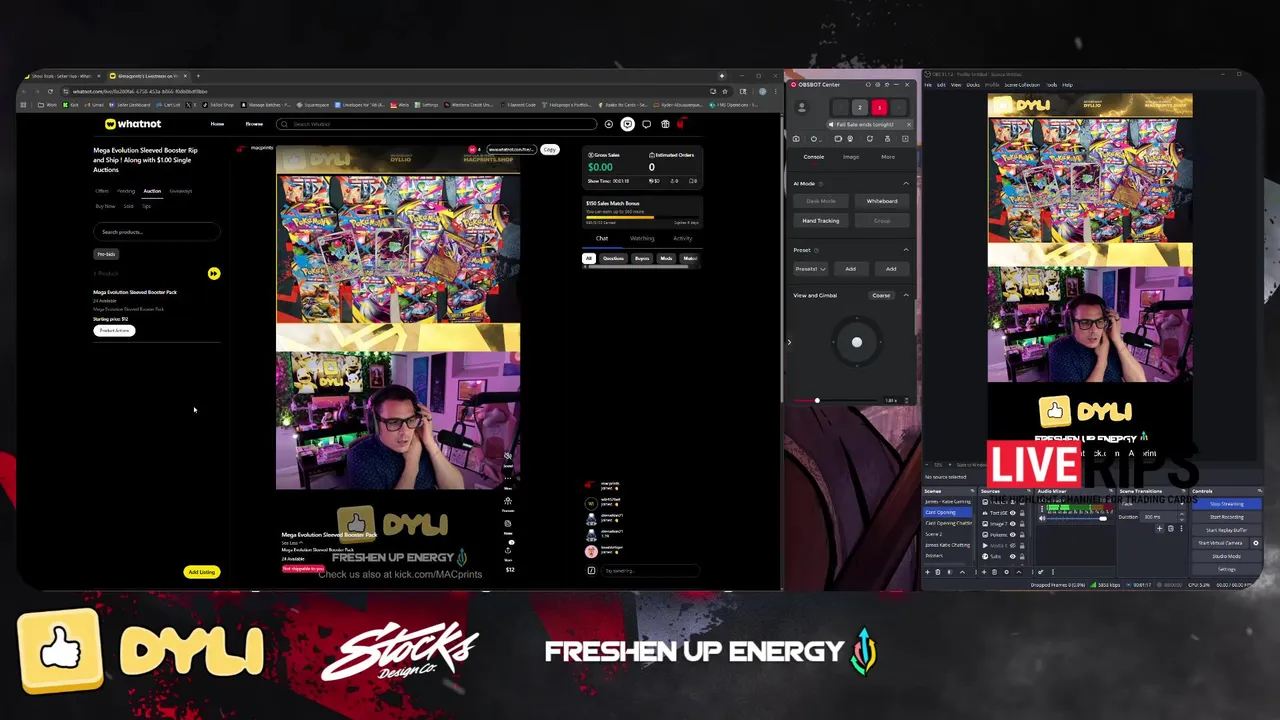Open the Fade transition dropdown in OBS

(x=1151, y=504)
